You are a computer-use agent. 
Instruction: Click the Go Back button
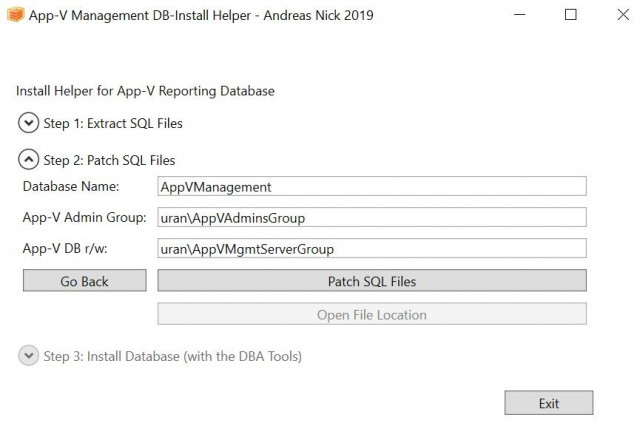84,281
